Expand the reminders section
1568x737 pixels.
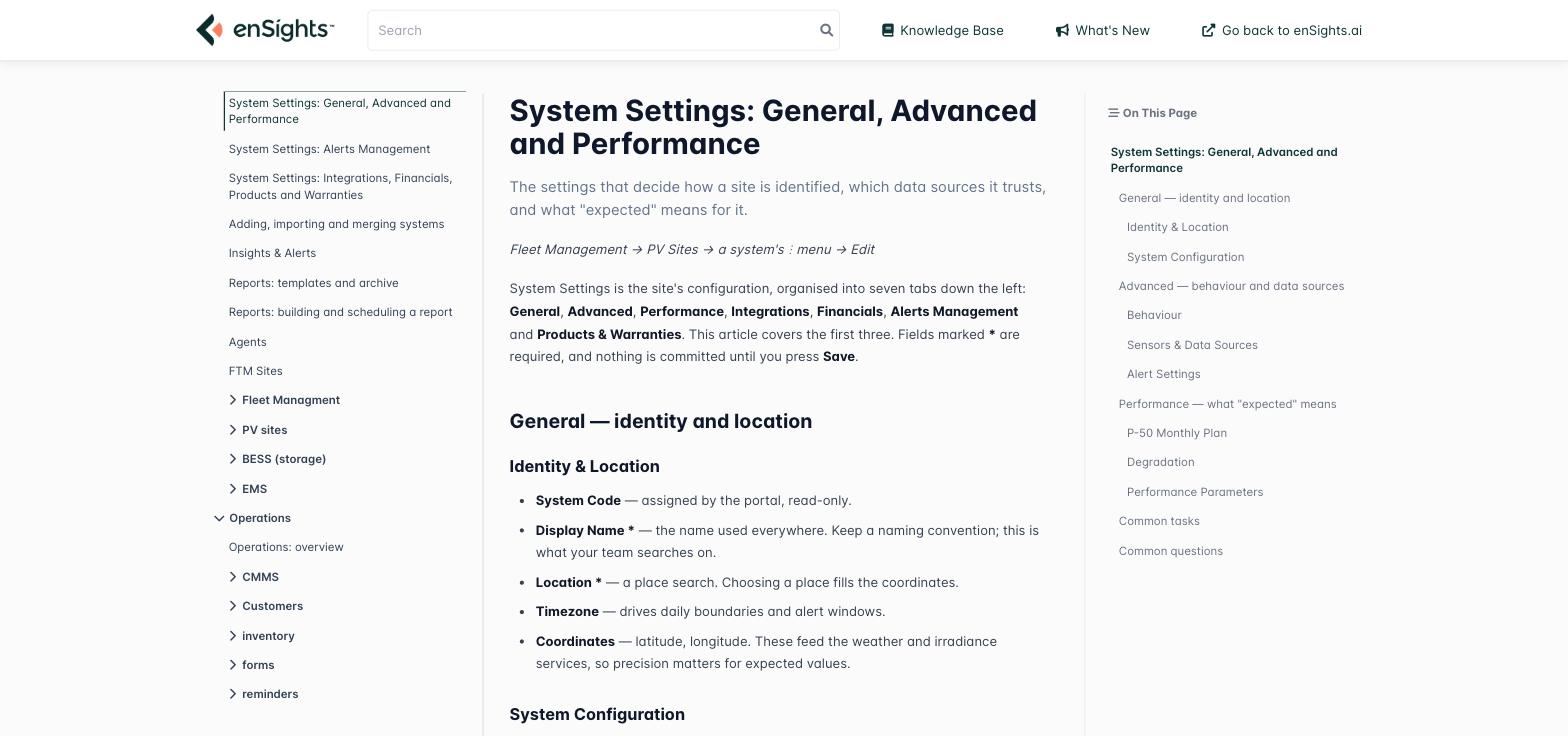pos(233,694)
